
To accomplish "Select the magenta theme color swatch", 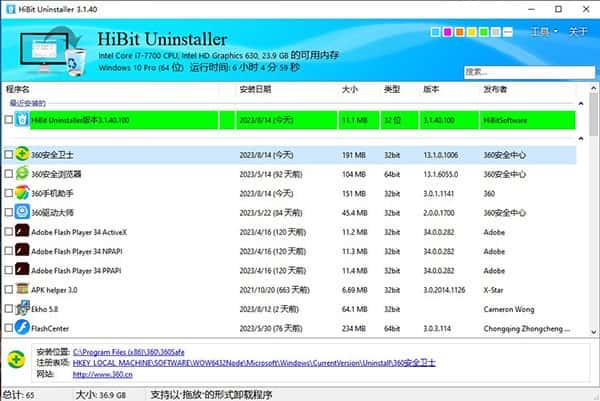I will tap(447, 32).
